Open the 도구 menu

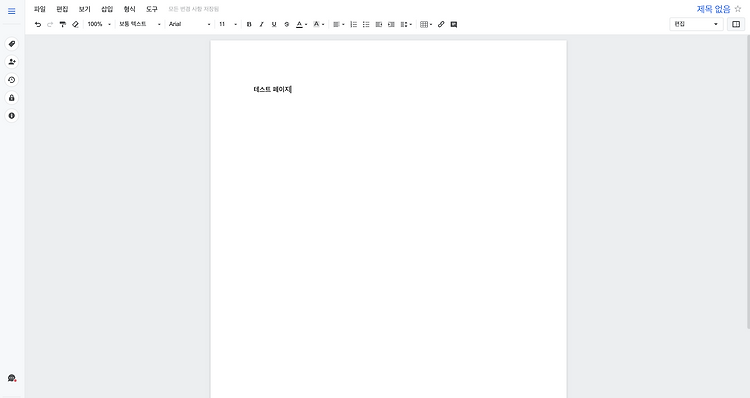(x=152, y=9)
